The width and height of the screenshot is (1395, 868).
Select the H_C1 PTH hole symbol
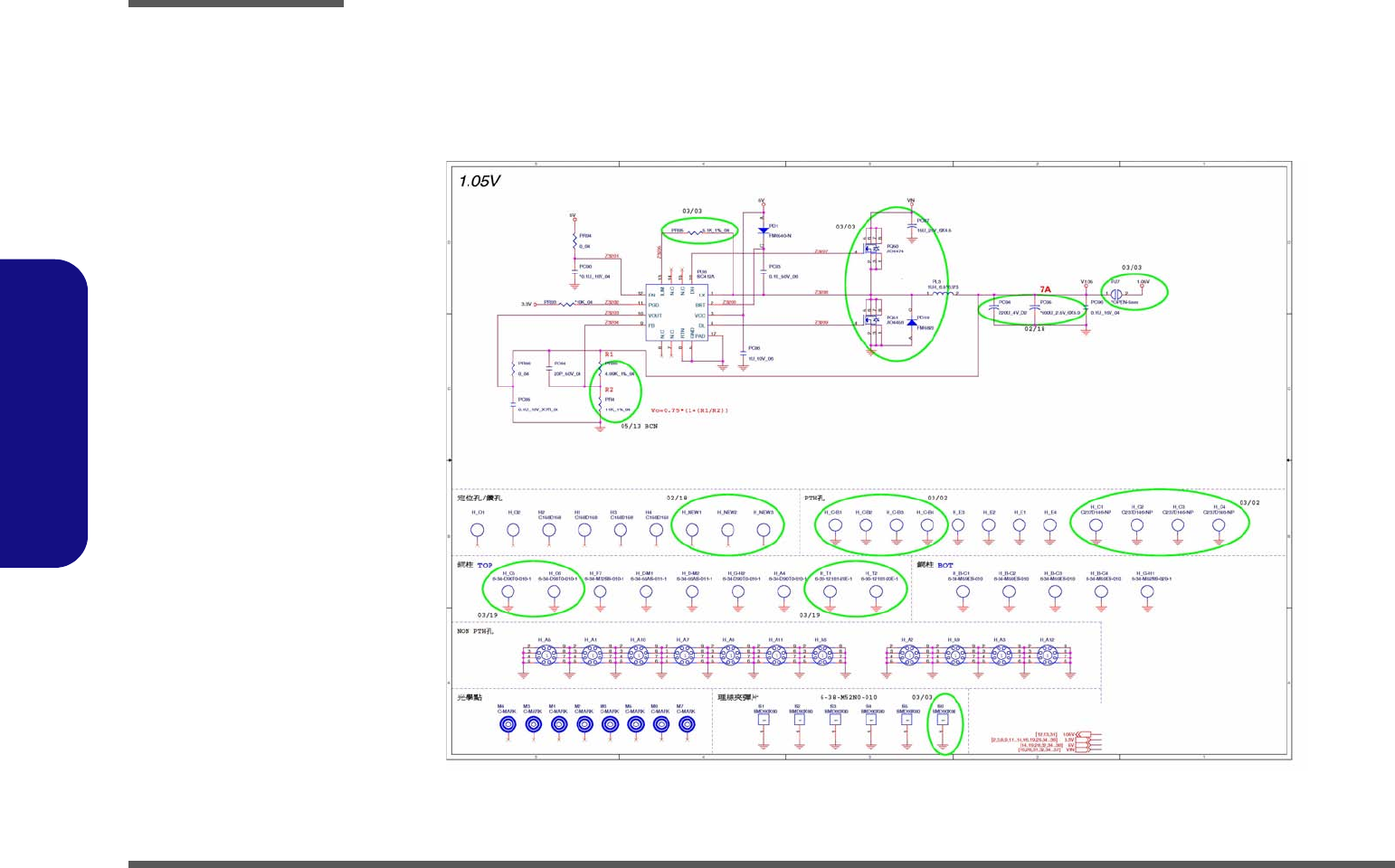click(x=1096, y=524)
